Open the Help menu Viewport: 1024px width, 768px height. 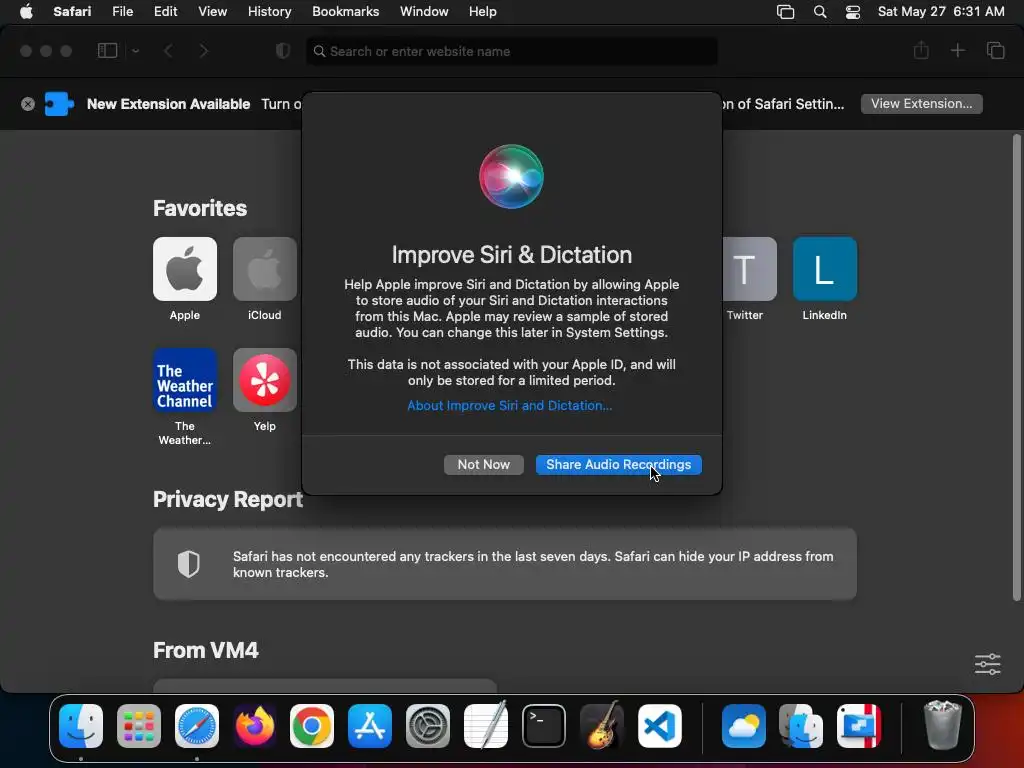[483, 12]
